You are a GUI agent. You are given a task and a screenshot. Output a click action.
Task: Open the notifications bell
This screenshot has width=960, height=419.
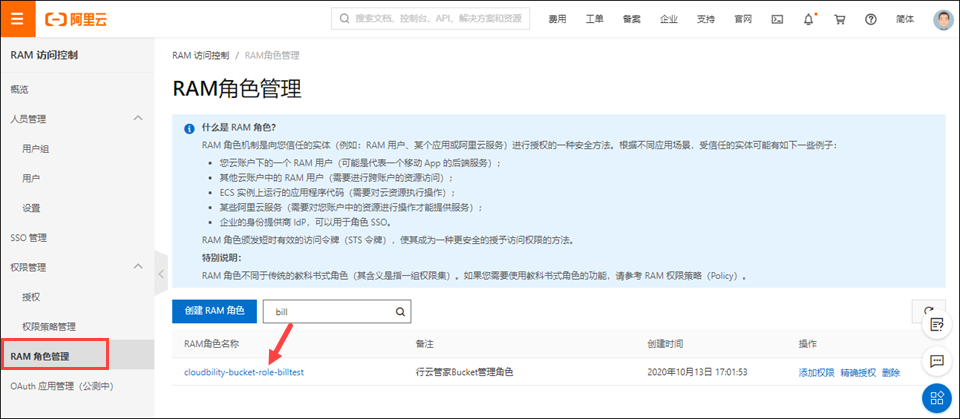[x=808, y=19]
